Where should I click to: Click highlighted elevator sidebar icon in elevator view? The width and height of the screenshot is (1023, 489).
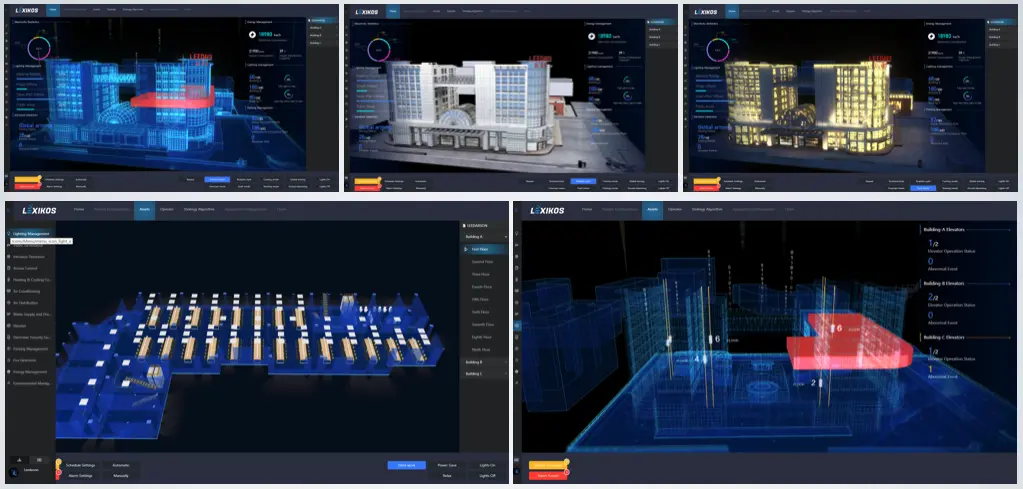point(517,324)
